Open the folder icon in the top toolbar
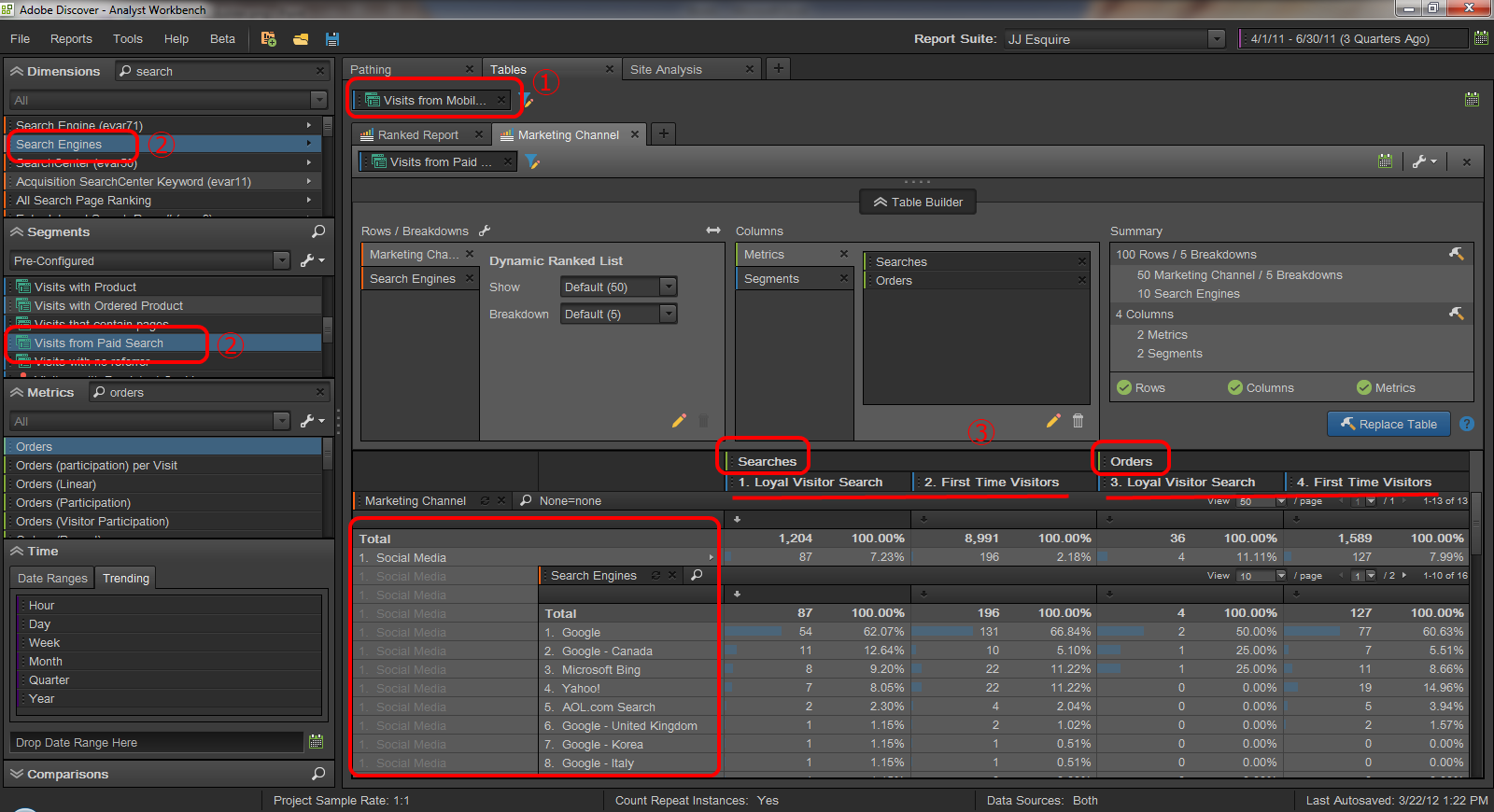Image resolution: width=1494 pixels, height=812 pixels. (301, 39)
